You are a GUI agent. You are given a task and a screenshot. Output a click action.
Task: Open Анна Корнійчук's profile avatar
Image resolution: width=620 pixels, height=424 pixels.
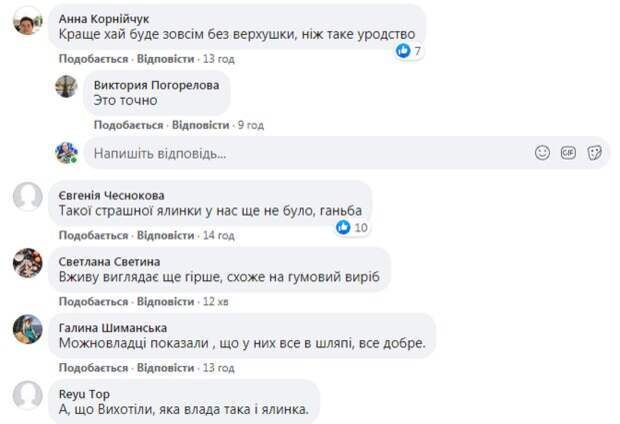pyautogui.click(x=28, y=21)
